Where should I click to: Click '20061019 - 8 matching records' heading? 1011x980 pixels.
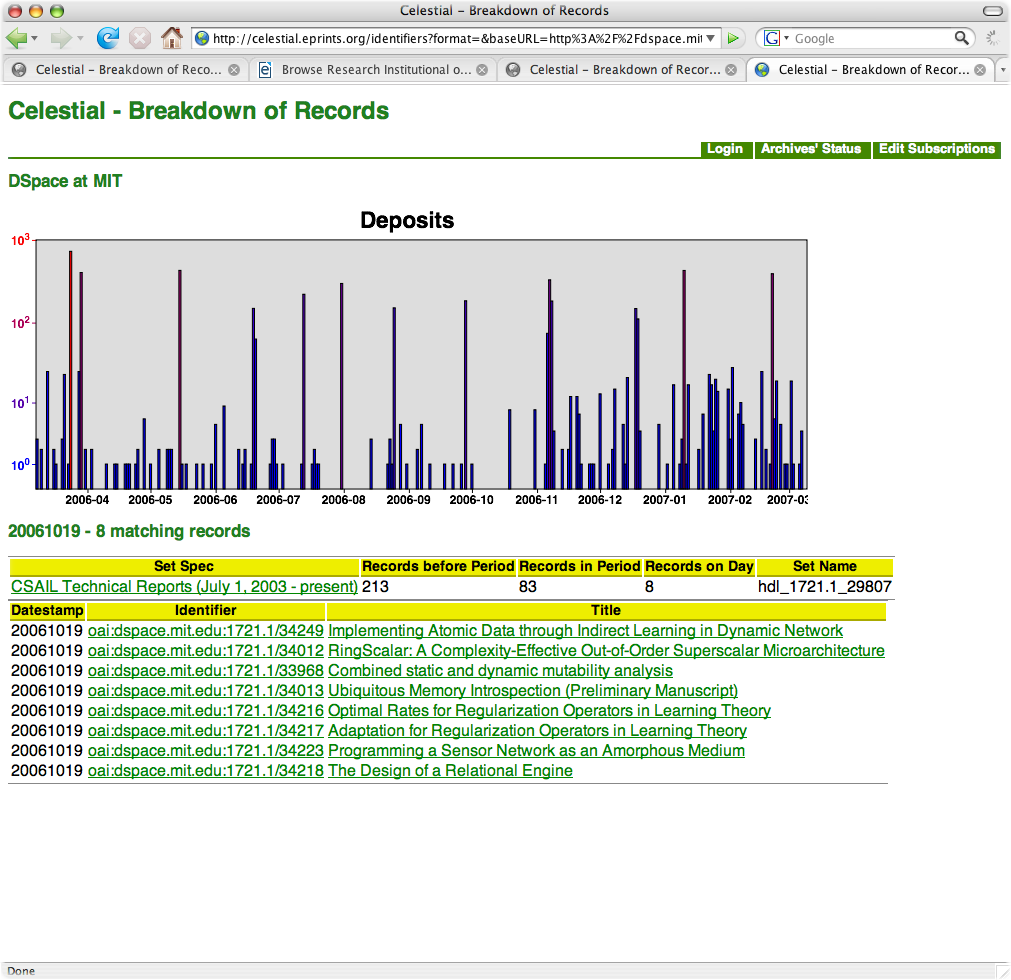coord(129,531)
